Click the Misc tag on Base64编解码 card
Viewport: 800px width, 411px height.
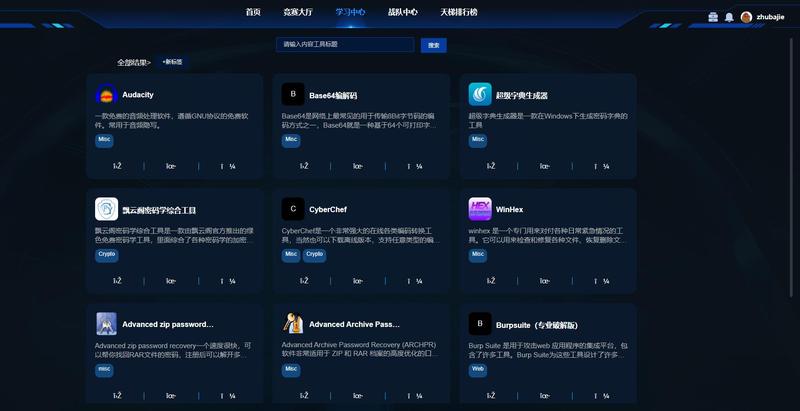291,140
